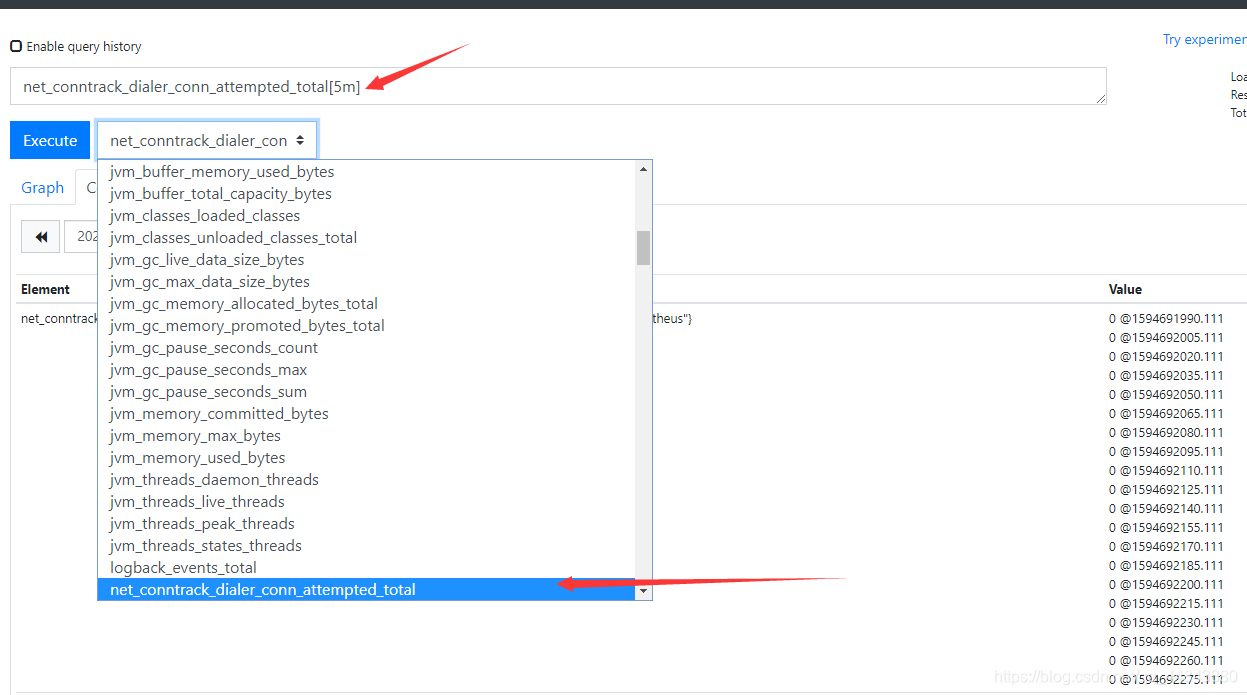The image size is (1247, 695).
Task: Click value 0 @1594692155.111
Action: (1166, 527)
